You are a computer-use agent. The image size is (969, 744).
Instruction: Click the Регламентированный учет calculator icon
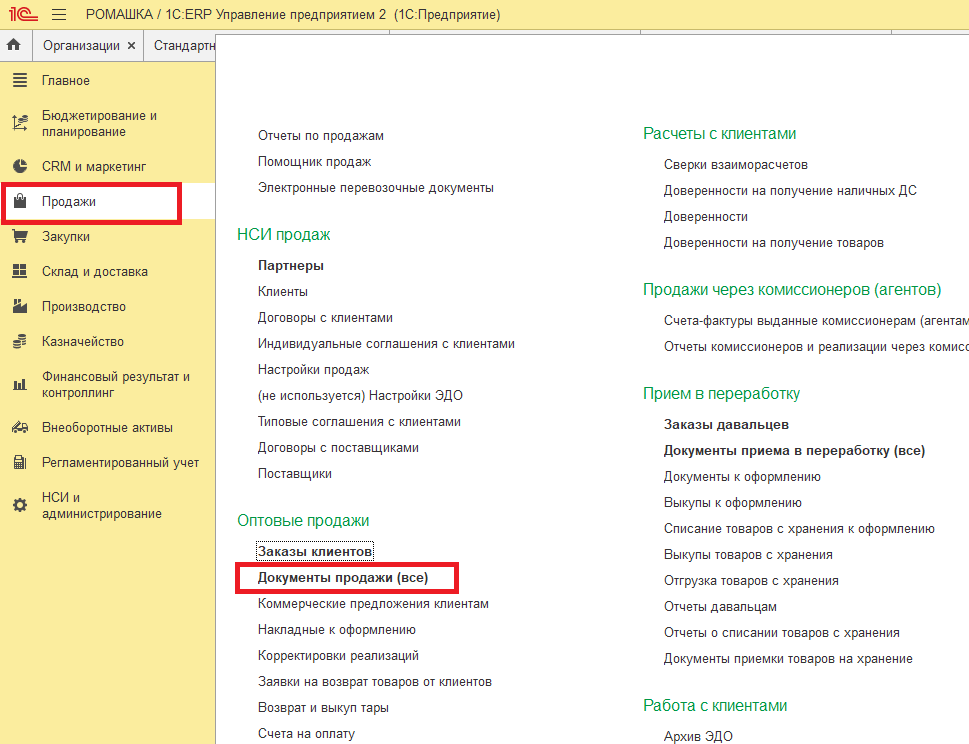point(20,462)
